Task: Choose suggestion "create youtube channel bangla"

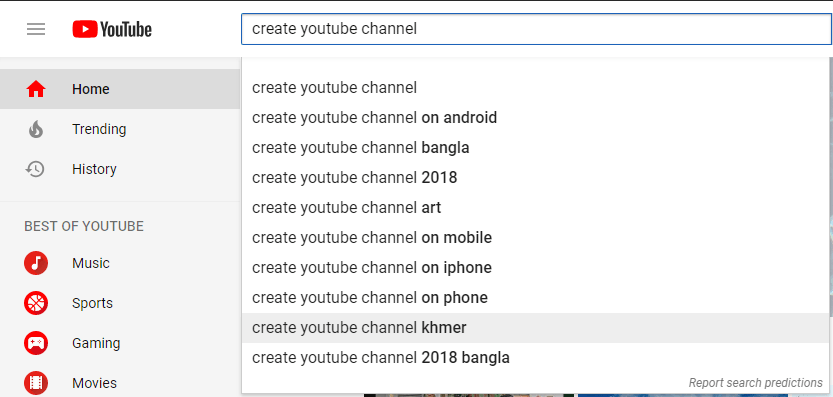Action: (536, 147)
